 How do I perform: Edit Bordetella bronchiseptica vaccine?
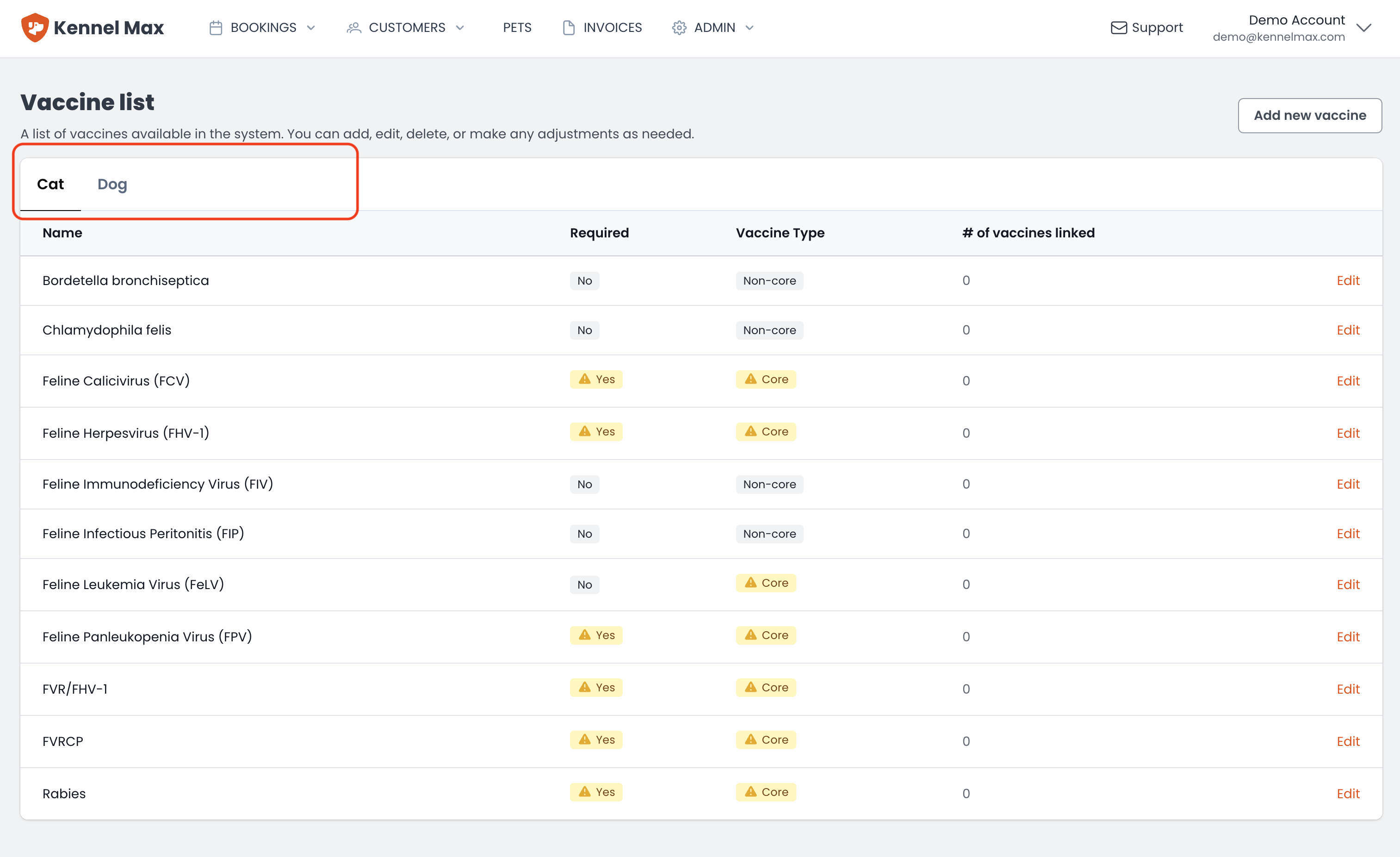click(1348, 281)
